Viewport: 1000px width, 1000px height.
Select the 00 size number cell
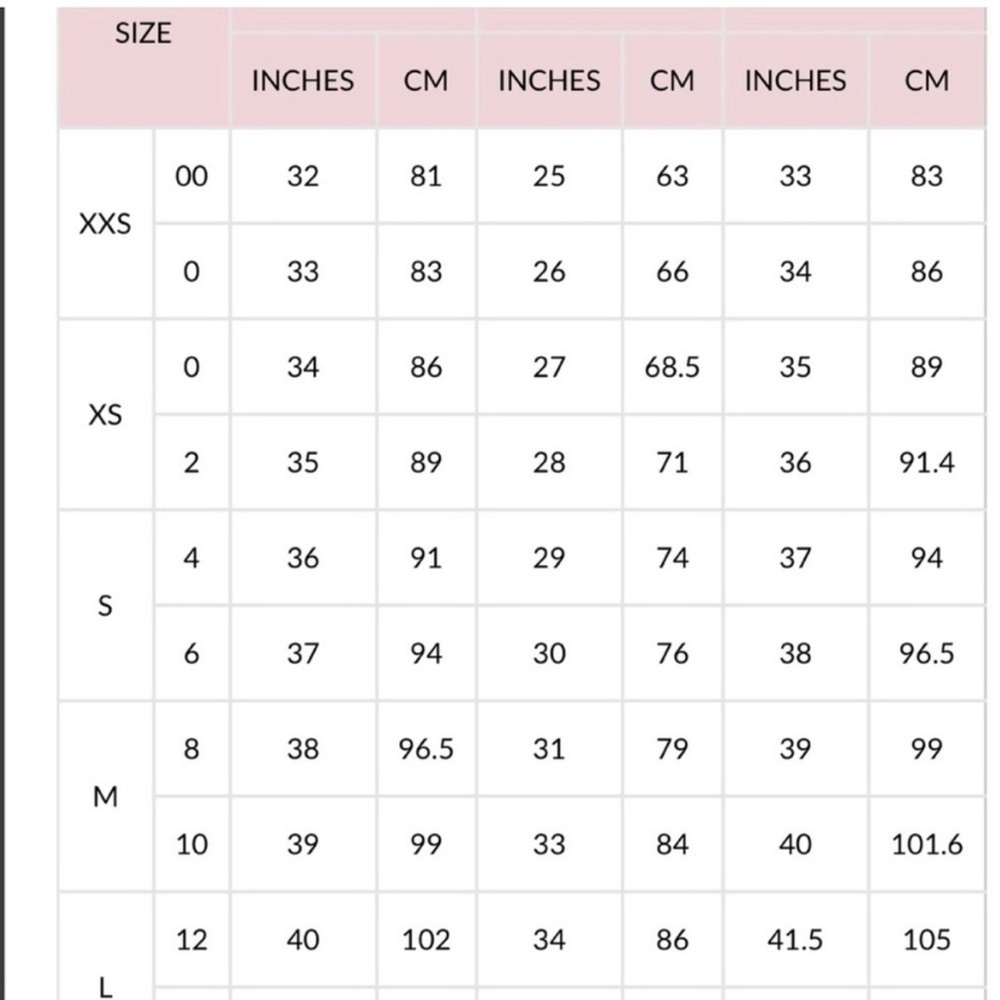[191, 176]
